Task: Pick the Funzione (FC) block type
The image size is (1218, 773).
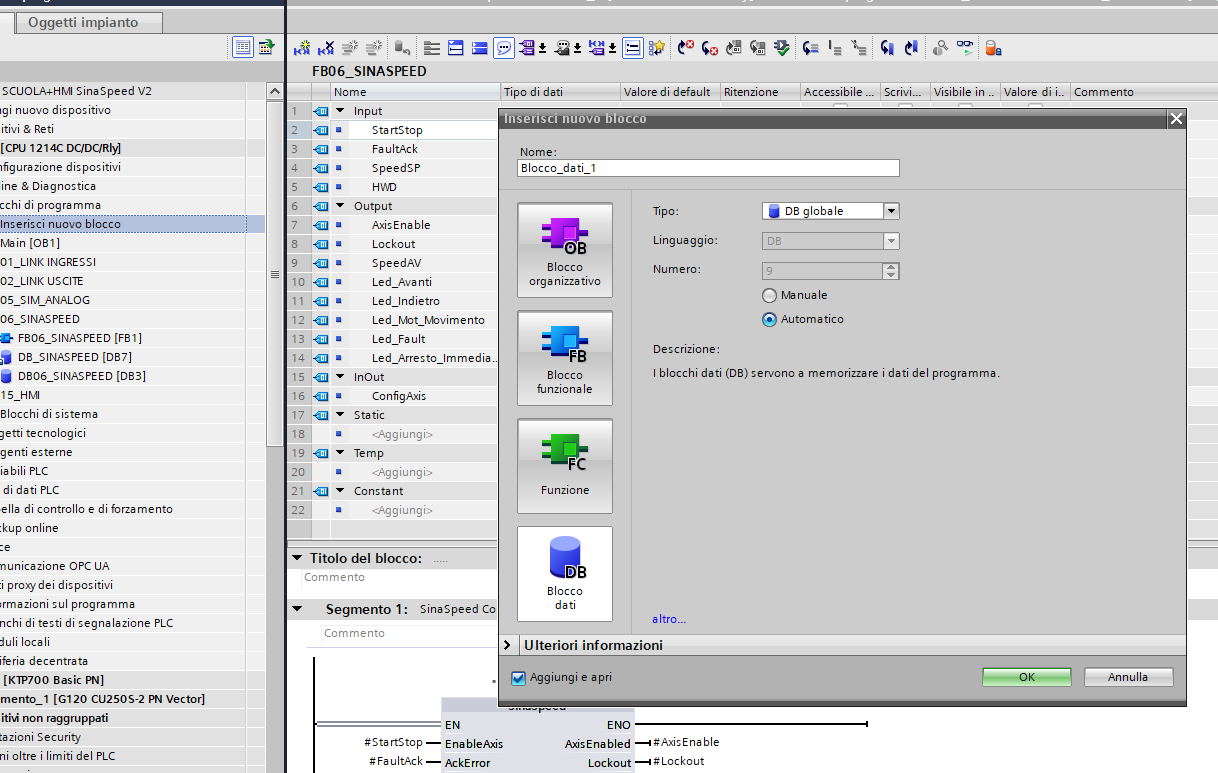Action: 564,465
